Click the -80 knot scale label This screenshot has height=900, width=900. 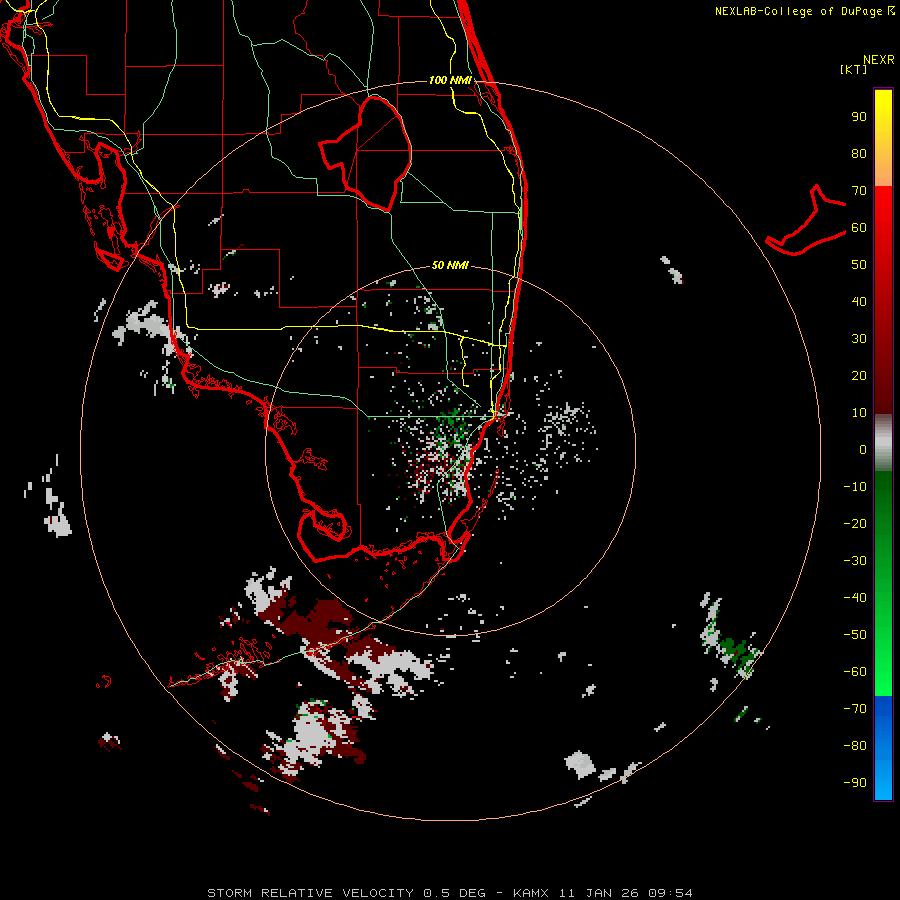click(855, 746)
